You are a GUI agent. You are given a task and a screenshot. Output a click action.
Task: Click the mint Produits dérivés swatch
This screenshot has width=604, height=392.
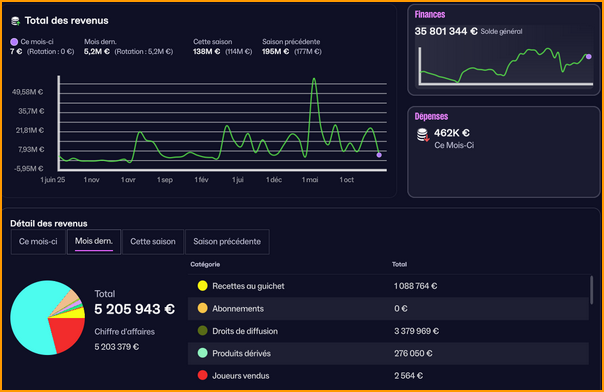point(203,353)
